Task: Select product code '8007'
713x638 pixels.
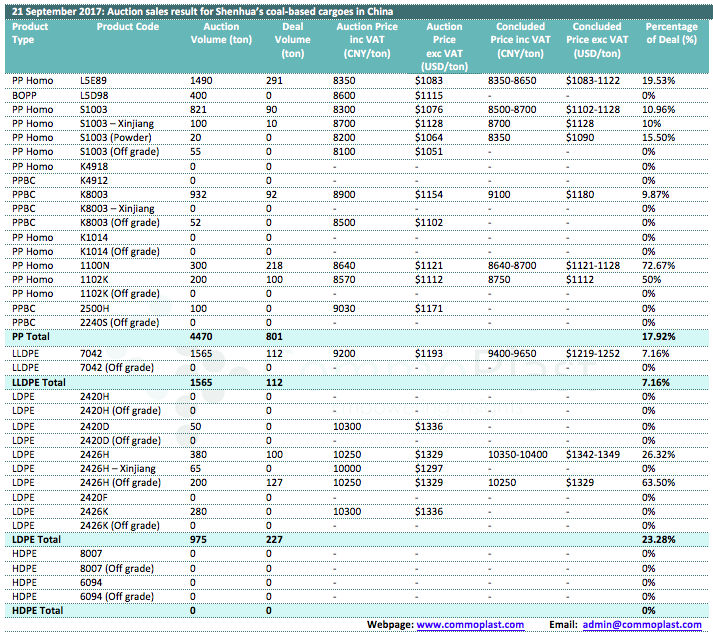Action: 91,554
